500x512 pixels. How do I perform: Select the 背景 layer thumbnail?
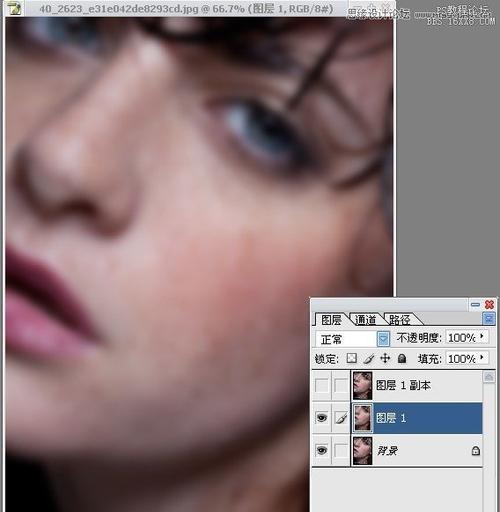tap(362, 450)
